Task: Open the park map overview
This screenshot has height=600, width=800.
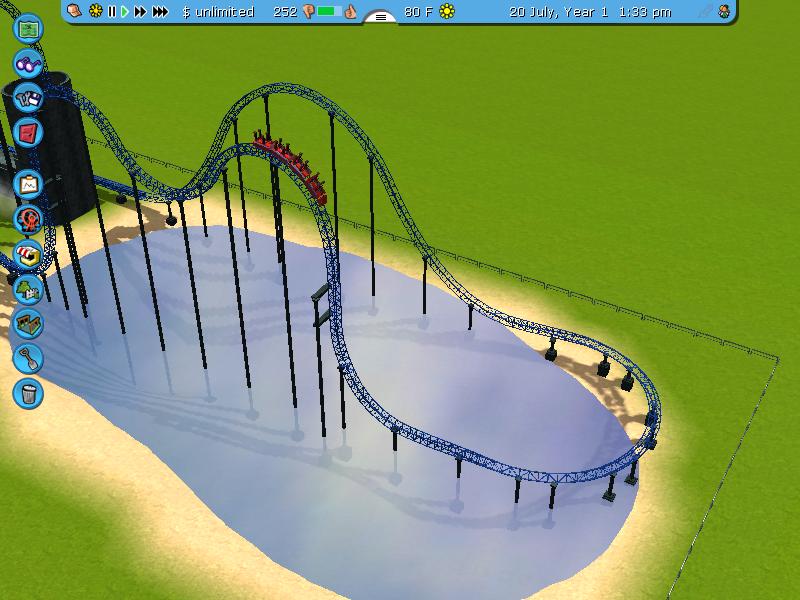Action: (x=28, y=29)
